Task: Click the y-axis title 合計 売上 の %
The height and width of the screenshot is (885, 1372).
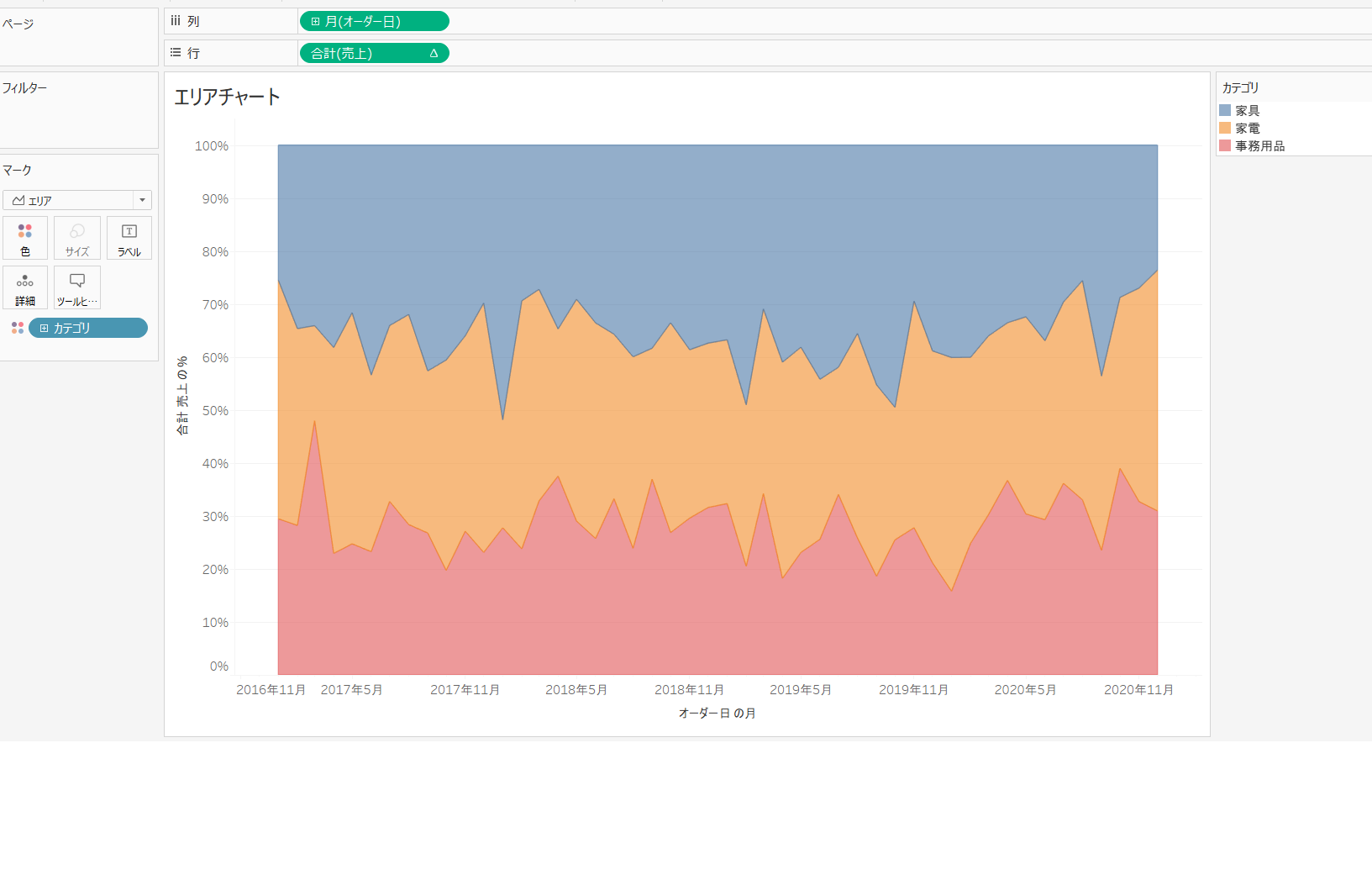Action: click(182, 395)
